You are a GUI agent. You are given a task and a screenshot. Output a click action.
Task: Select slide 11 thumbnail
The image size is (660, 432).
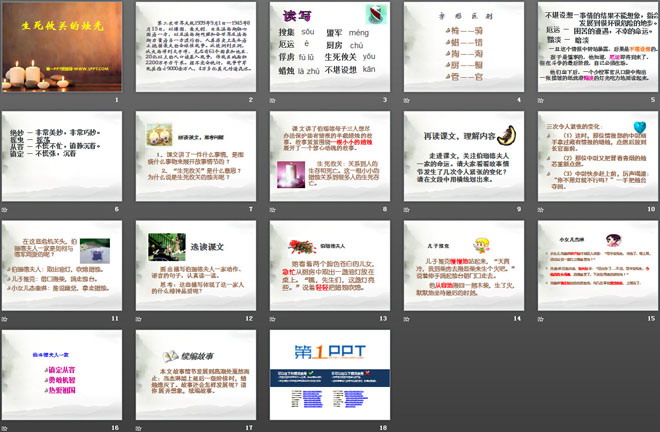tap(62, 266)
